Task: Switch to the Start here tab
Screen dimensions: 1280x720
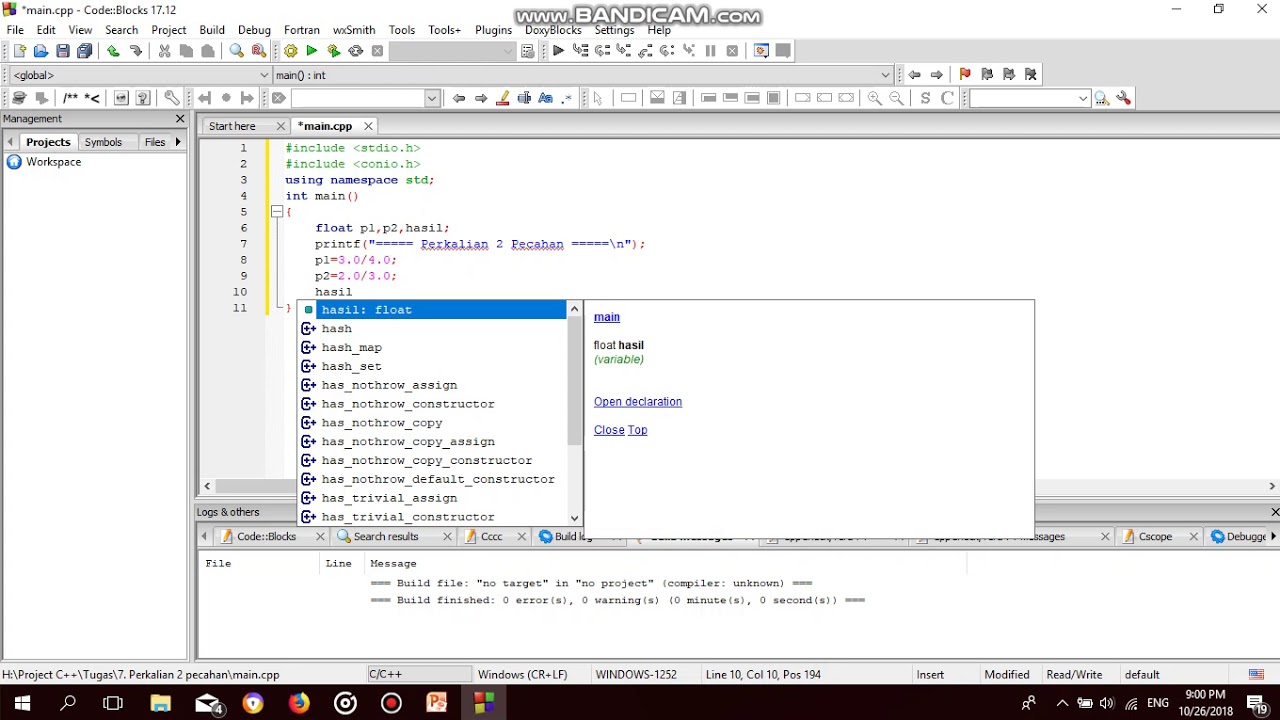Action: [x=232, y=126]
